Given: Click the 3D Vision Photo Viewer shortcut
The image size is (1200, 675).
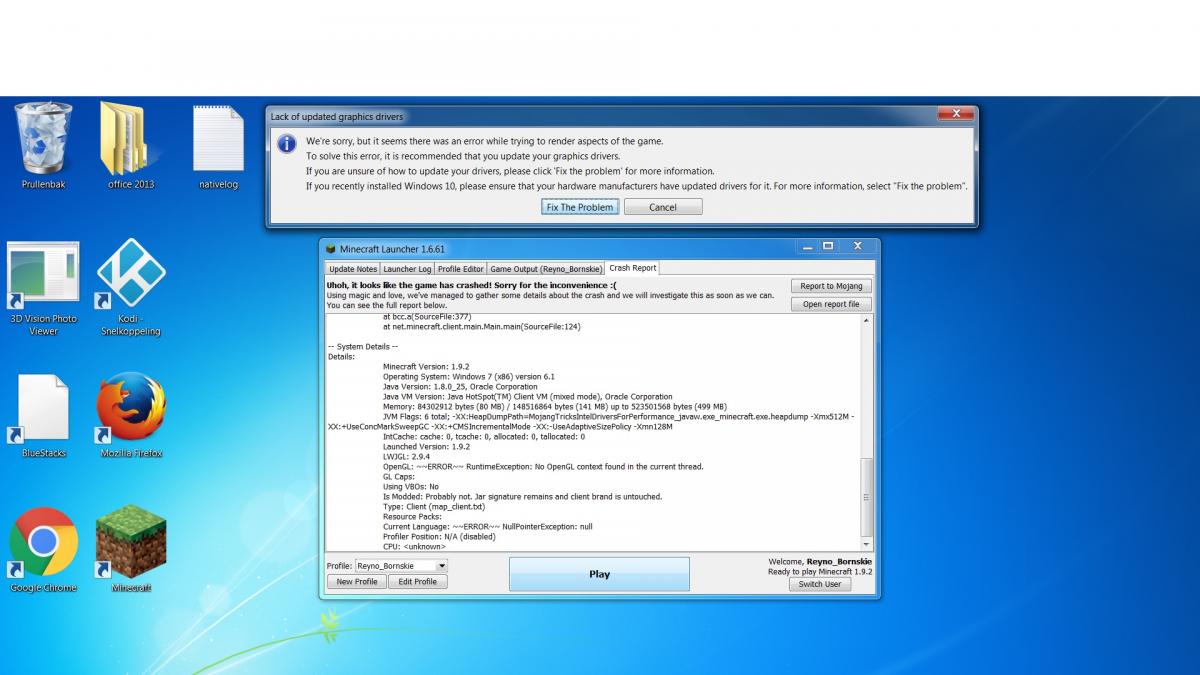Looking at the screenshot, I should pyautogui.click(x=43, y=276).
